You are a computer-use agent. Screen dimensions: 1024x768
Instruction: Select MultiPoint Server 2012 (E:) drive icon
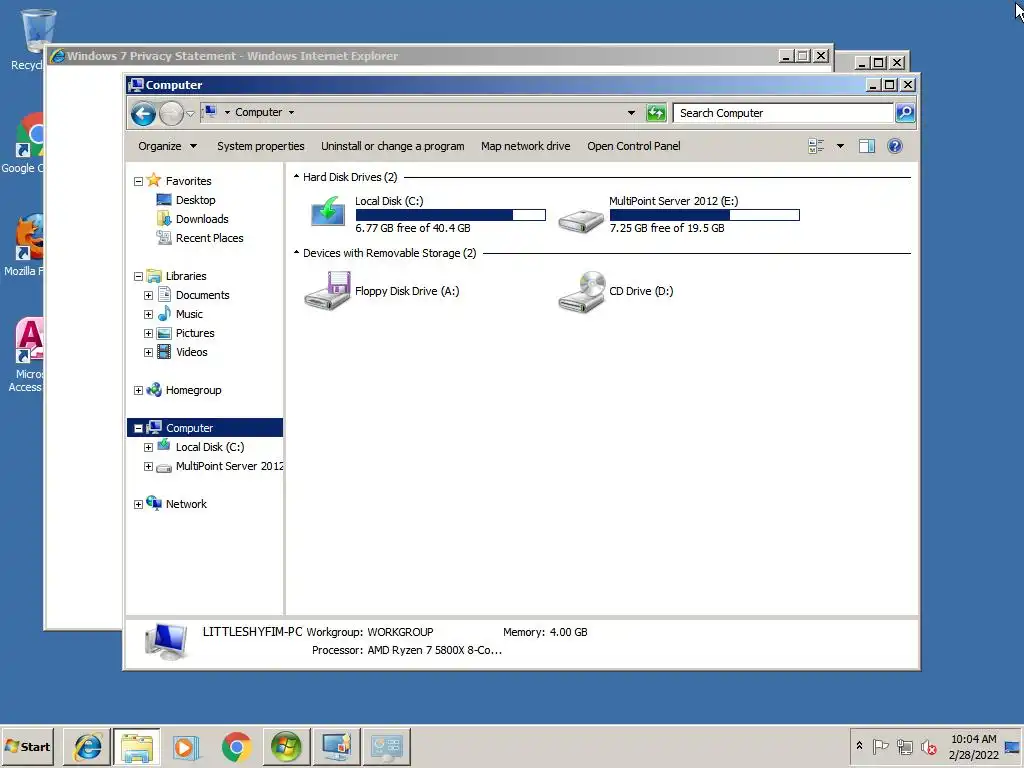point(581,219)
